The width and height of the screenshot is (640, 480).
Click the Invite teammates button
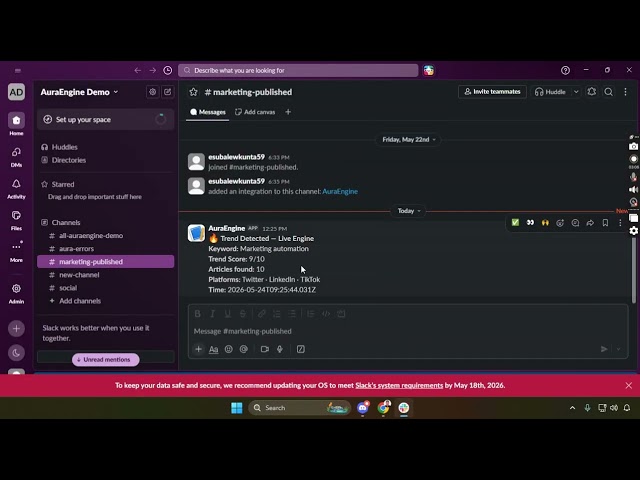492,92
